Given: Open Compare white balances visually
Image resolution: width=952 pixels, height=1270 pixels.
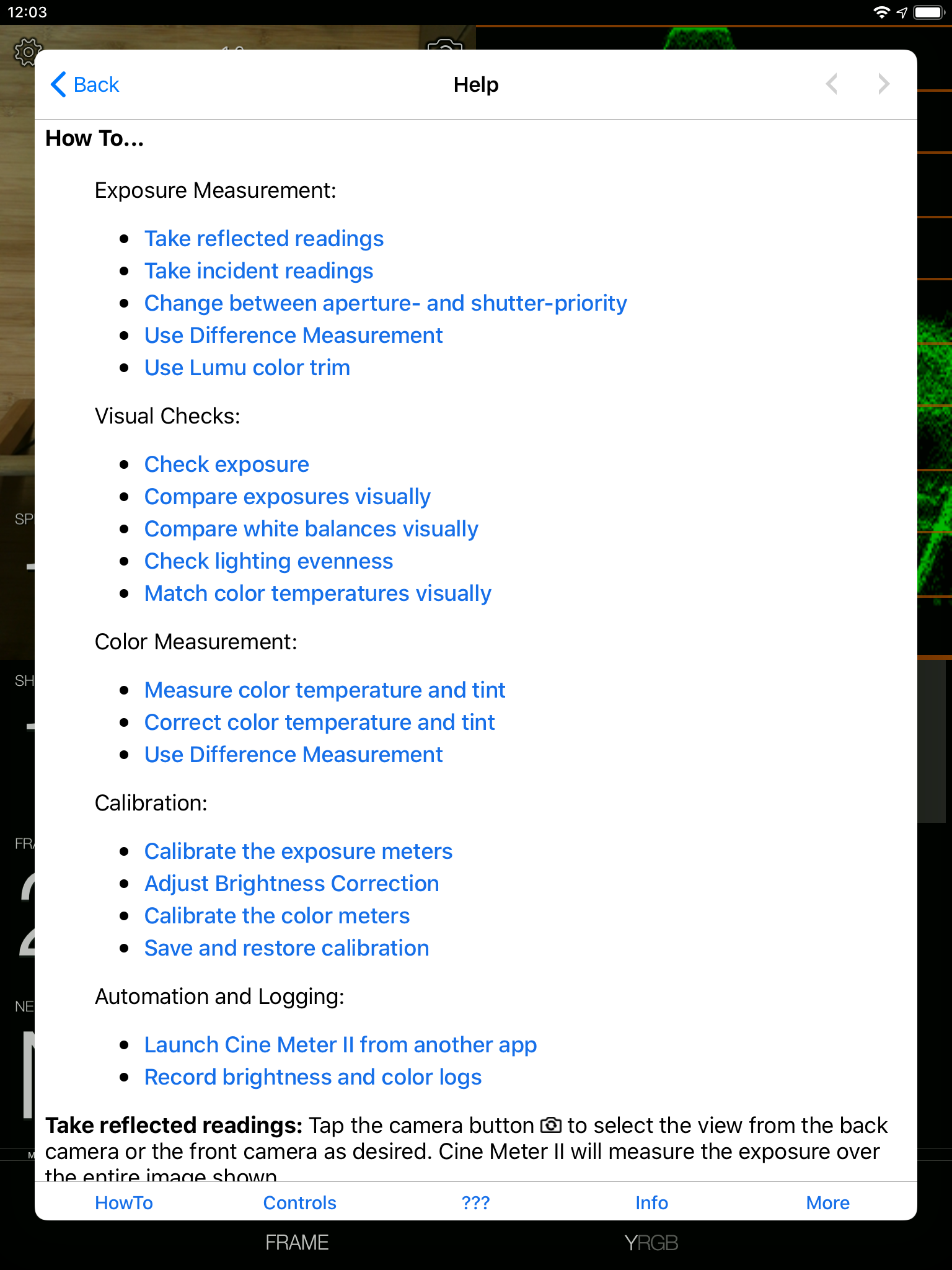Looking at the screenshot, I should coord(311,528).
